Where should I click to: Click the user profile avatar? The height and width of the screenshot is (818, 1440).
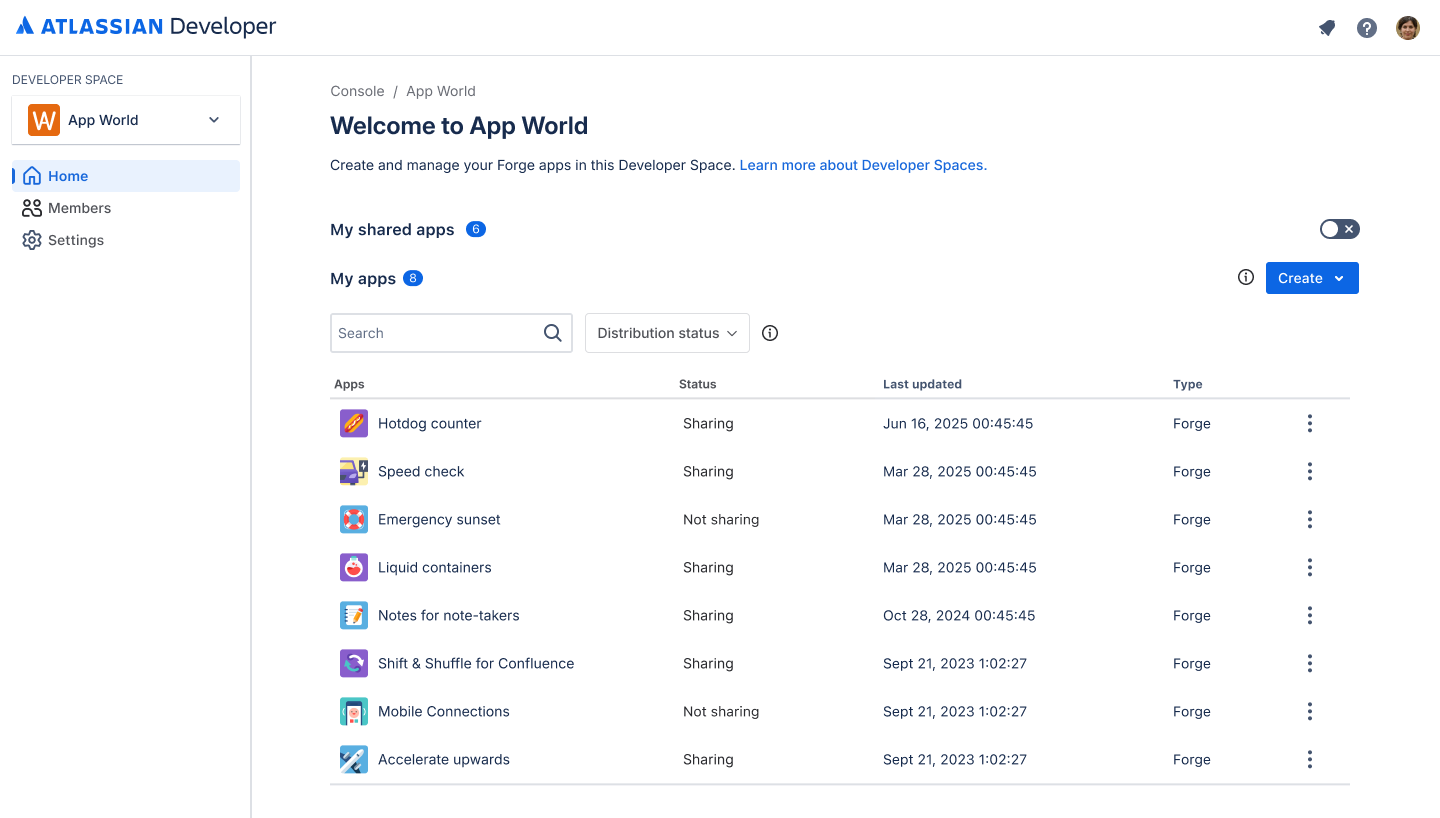[1408, 28]
